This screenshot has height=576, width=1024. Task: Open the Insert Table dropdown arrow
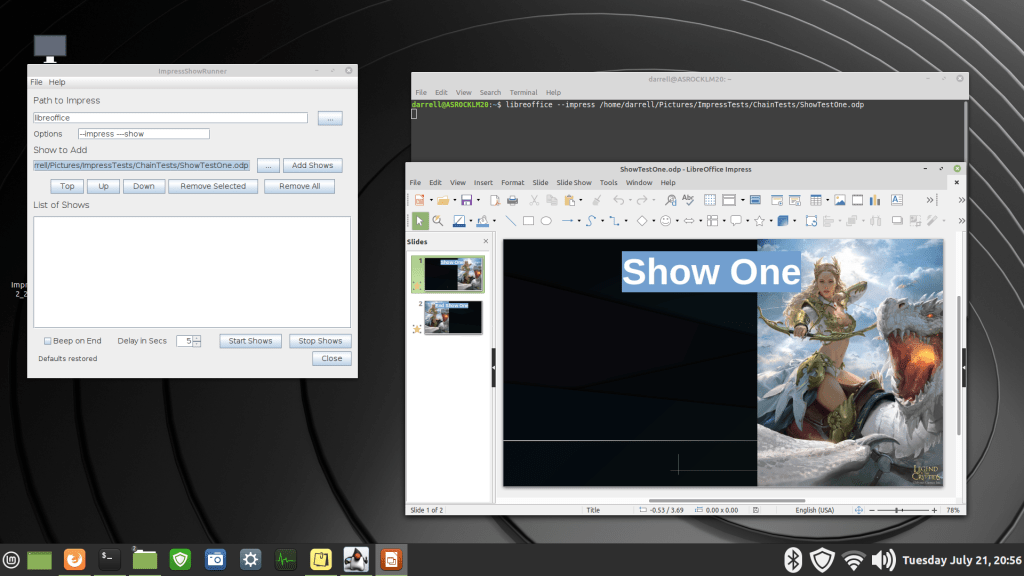(827, 200)
